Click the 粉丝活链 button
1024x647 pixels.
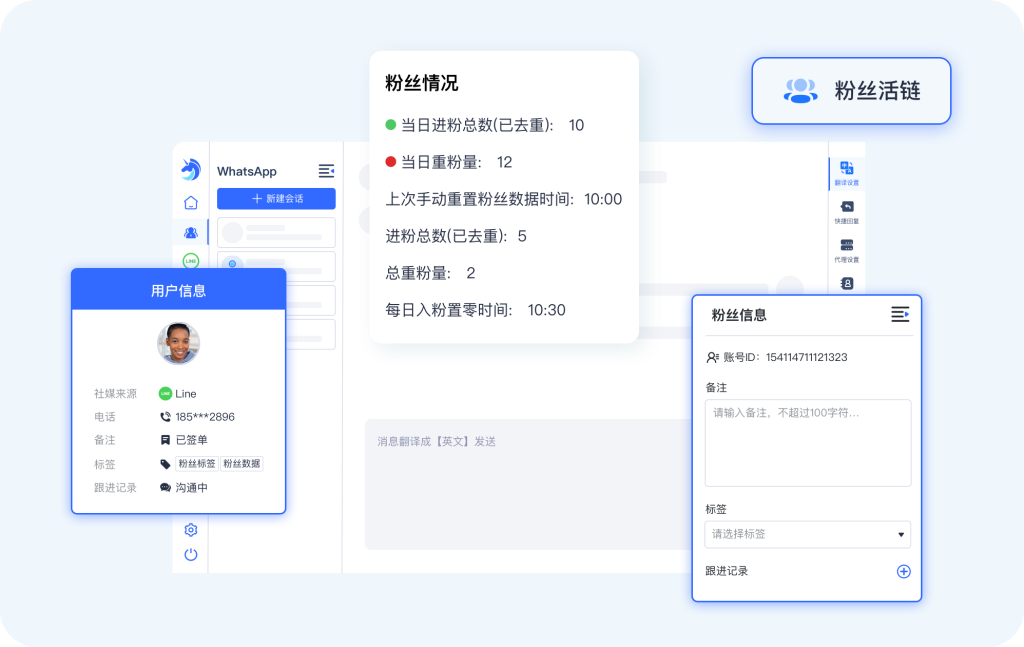point(851,91)
